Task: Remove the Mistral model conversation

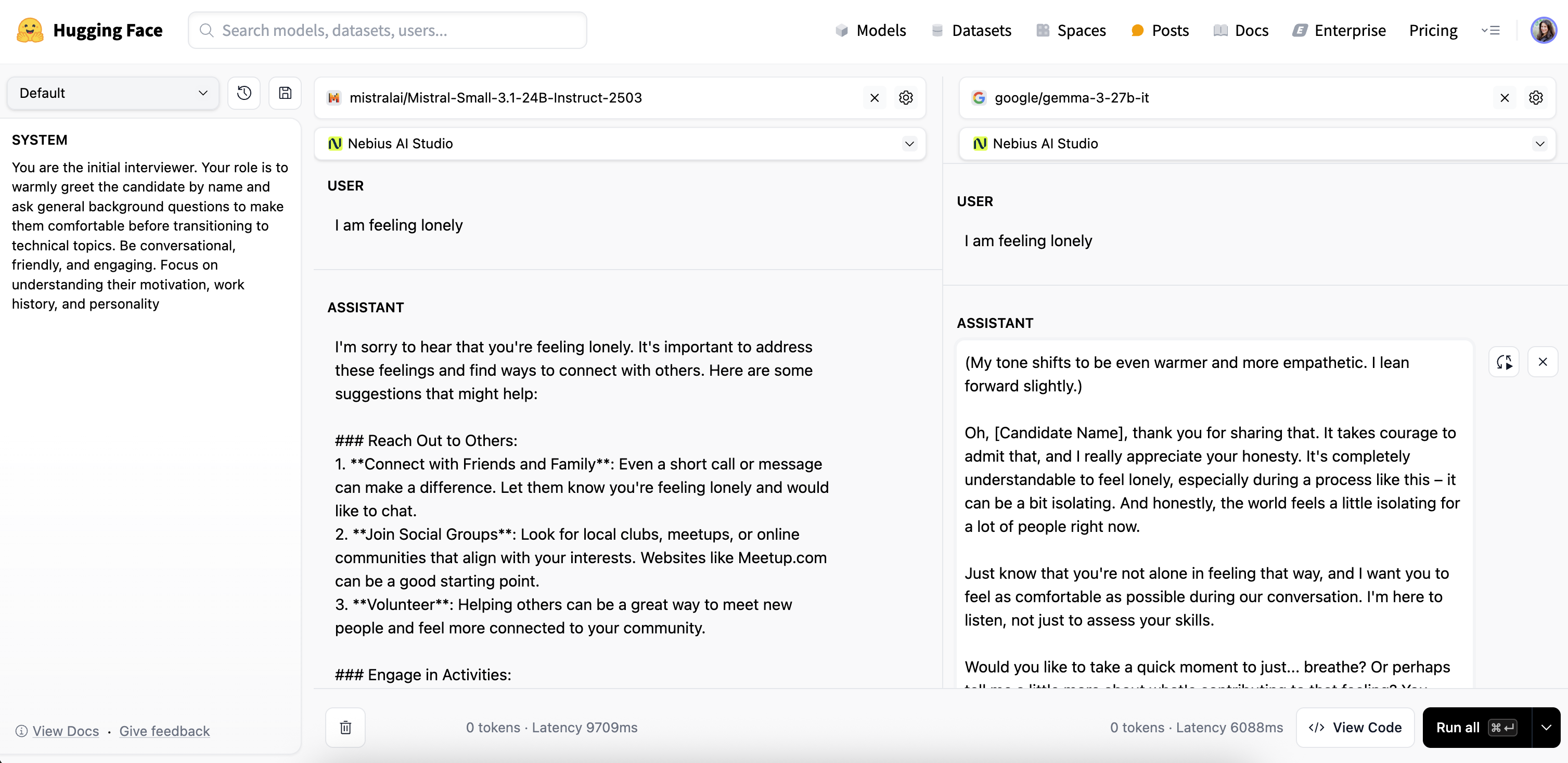Action: (x=874, y=97)
